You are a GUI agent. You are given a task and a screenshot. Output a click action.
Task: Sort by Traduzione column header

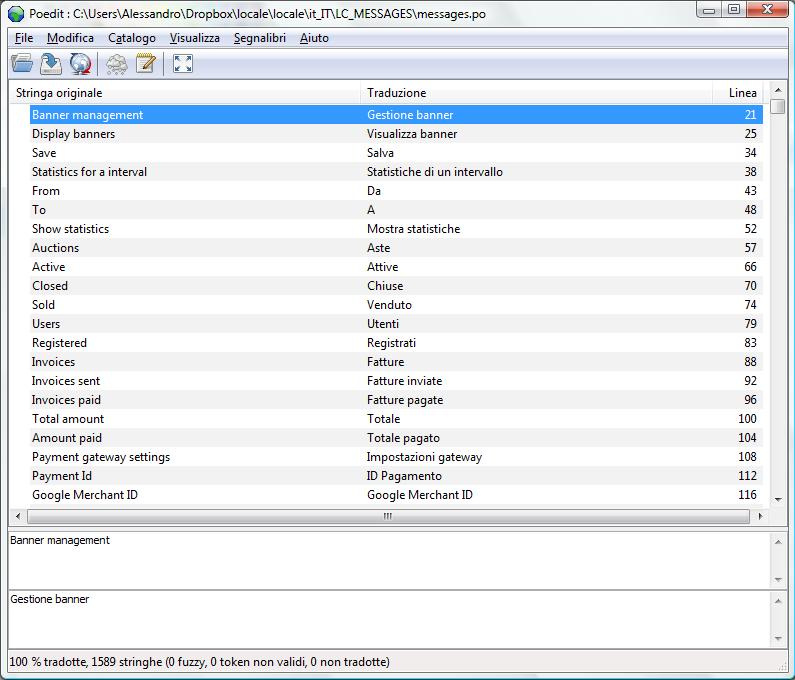(536, 93)
